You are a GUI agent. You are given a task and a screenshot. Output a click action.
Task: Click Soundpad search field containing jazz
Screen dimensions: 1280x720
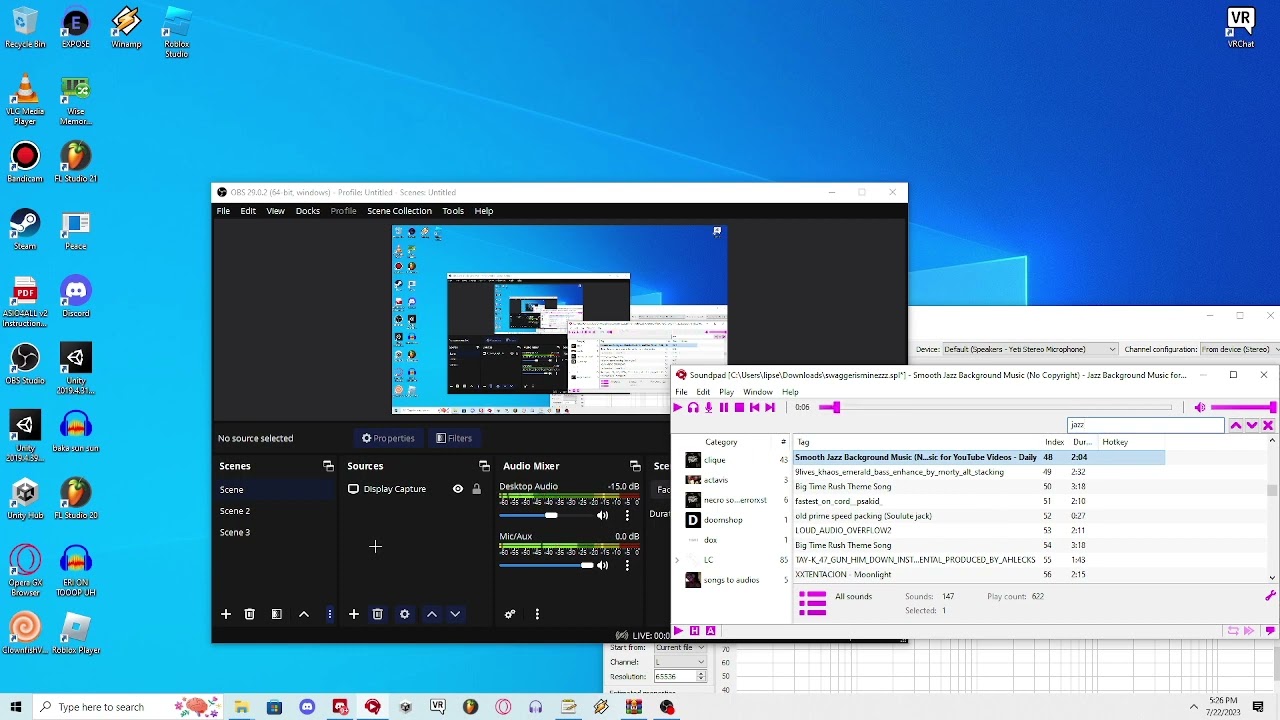(x=1146, y=425)
